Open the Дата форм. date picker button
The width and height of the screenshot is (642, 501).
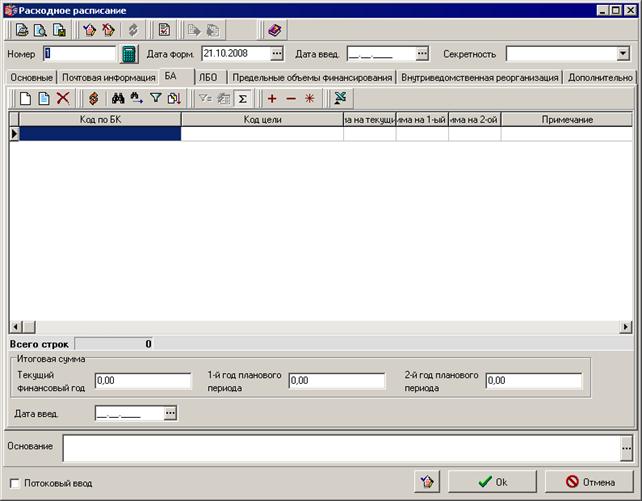[x=277, y=53]
